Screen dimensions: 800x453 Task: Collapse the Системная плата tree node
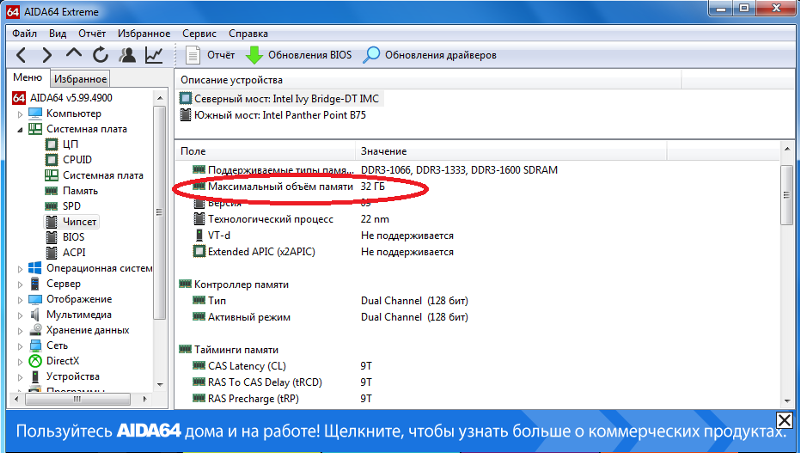point(19,129)
